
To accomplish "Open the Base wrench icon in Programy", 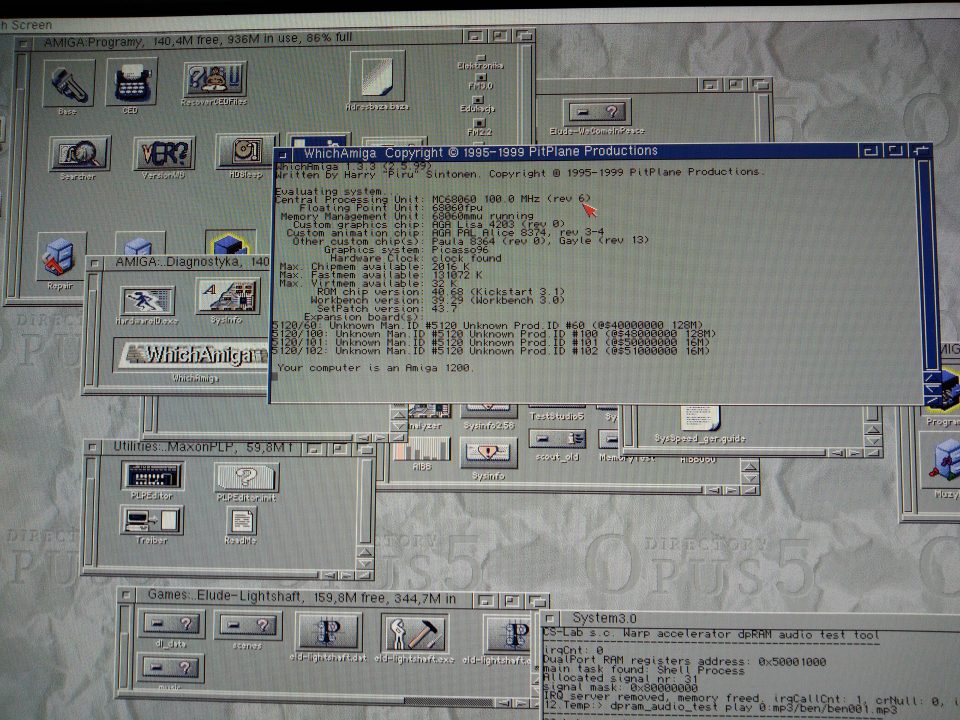I will click(69, 84).
